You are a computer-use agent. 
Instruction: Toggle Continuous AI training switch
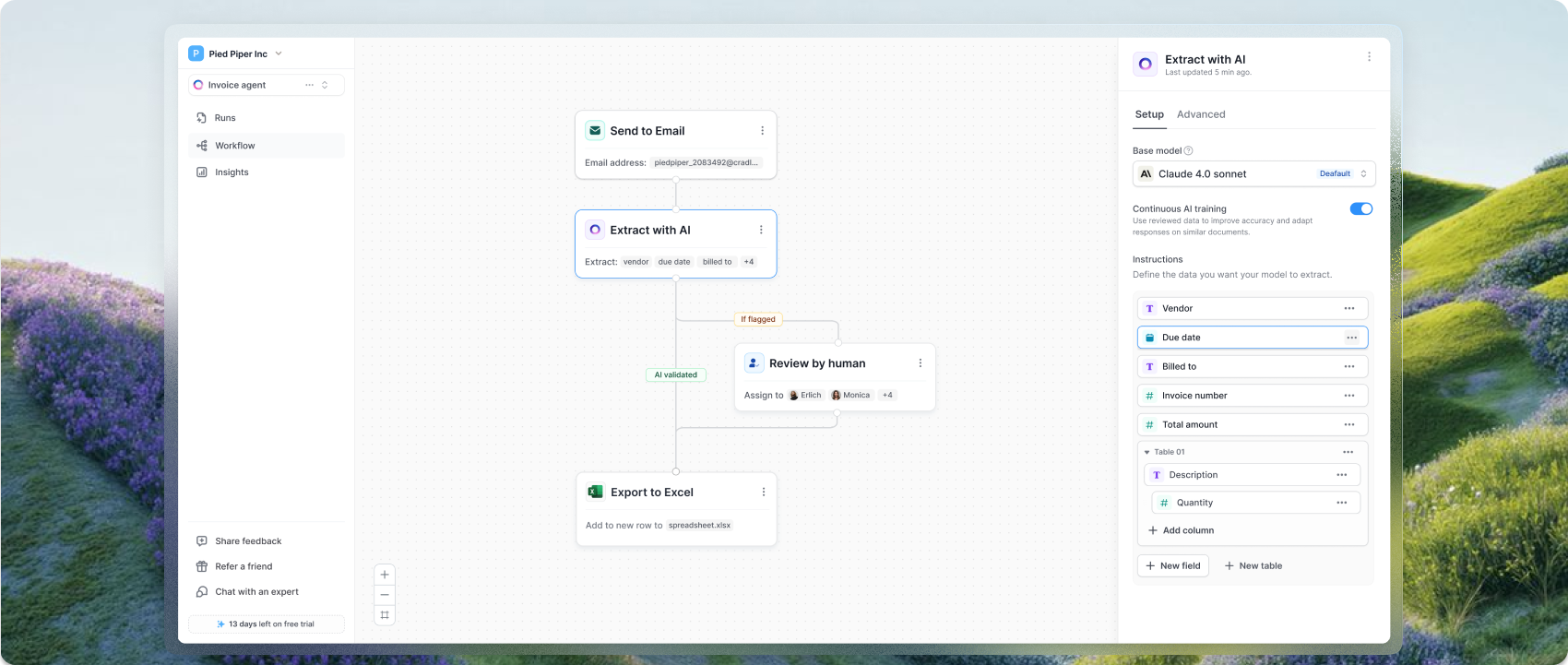tap(1361, 208)
